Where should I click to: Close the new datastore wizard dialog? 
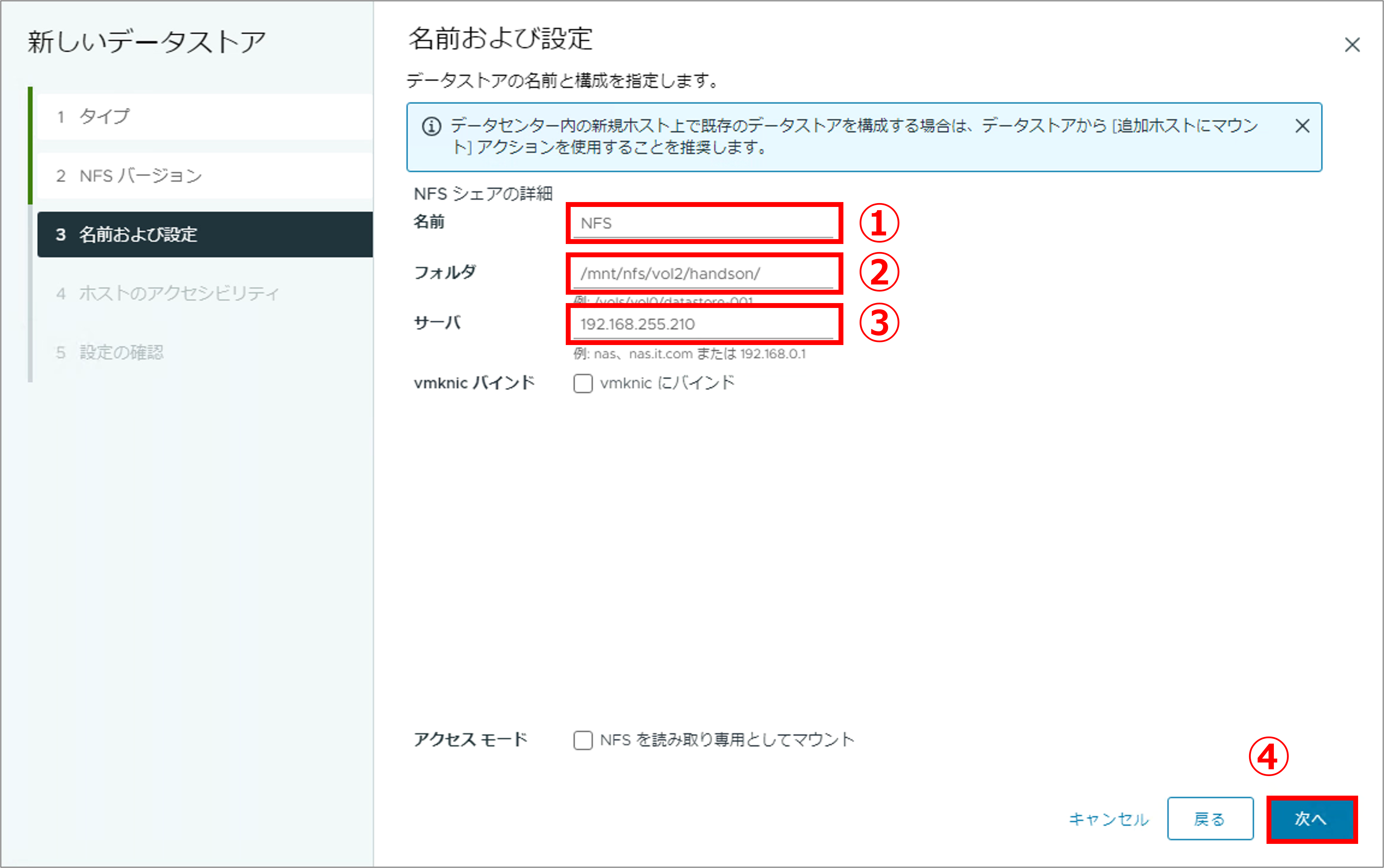pyautogui.click(x=1352, y=45)
